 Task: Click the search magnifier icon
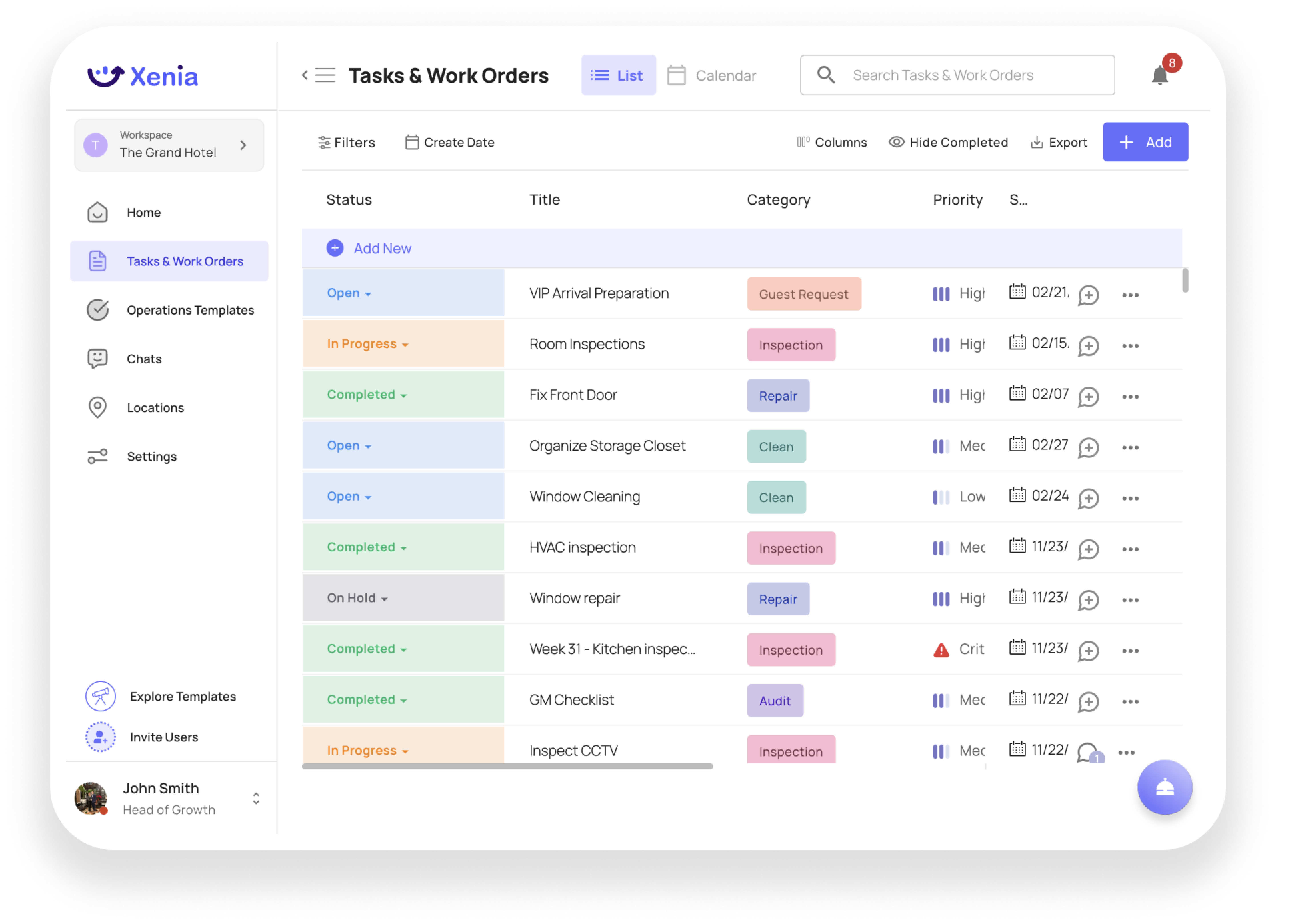(826, 75)
